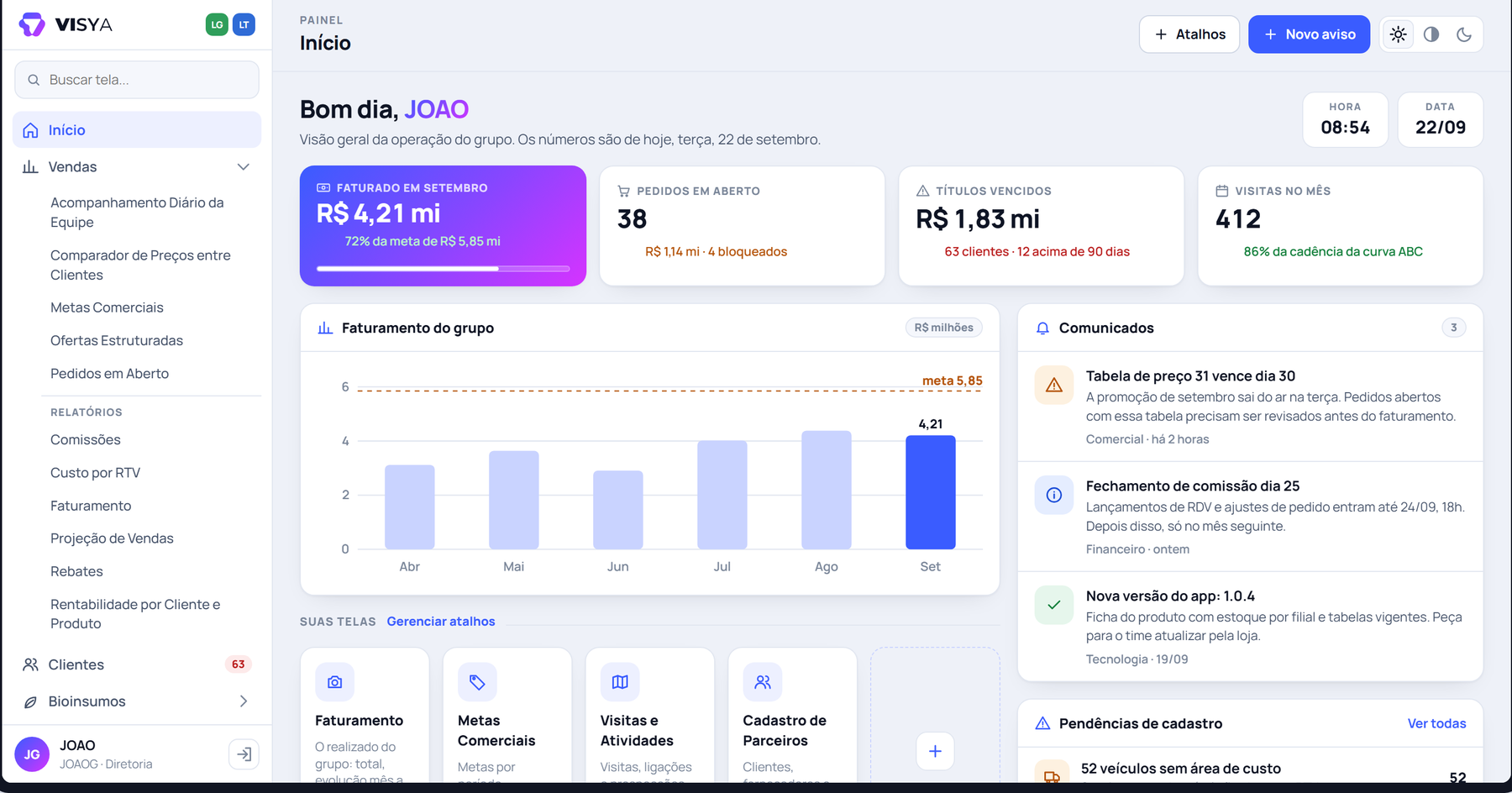
Task: Click the people icon on Cadastro de Parceiros card
Action: tap(763, 682)
